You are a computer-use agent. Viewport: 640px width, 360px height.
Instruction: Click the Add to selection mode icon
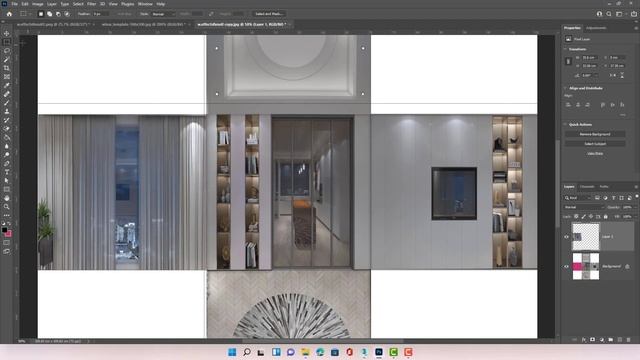tap(49, 14)
